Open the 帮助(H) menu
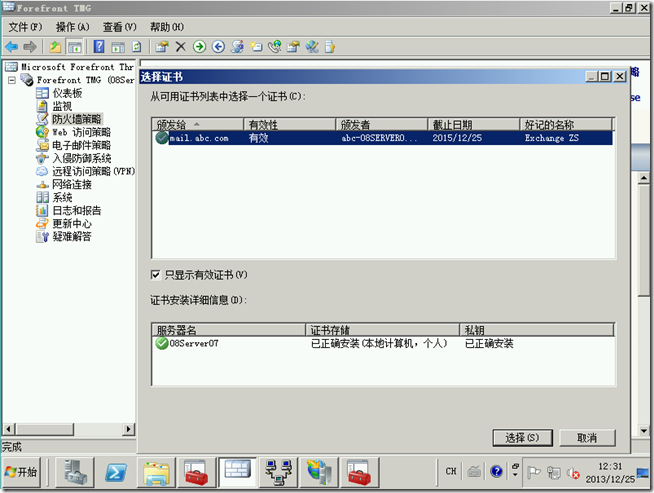 167,27
